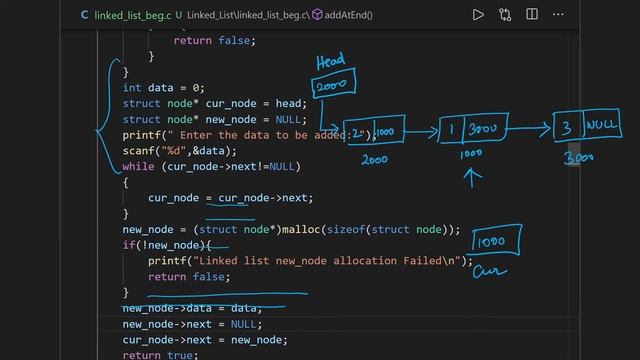Click the while (cur_node->next!=NULL) line
This screenshot has height=360, width=640.
pyautogui.click(x=211, y=167)
